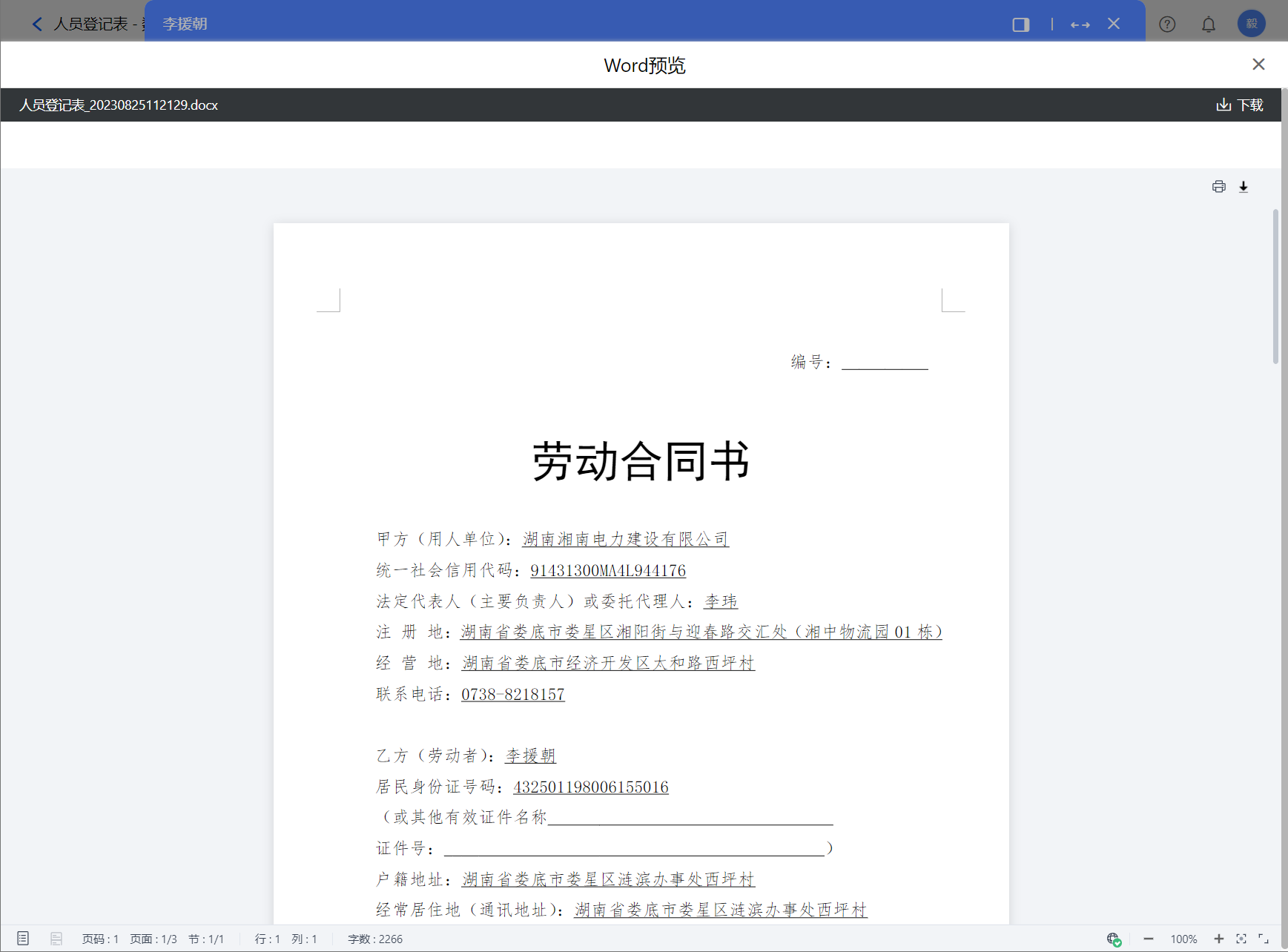1288x952 pixels.
Task: Click the vertical scrollbar of the document
Action: pos(1275,287)
